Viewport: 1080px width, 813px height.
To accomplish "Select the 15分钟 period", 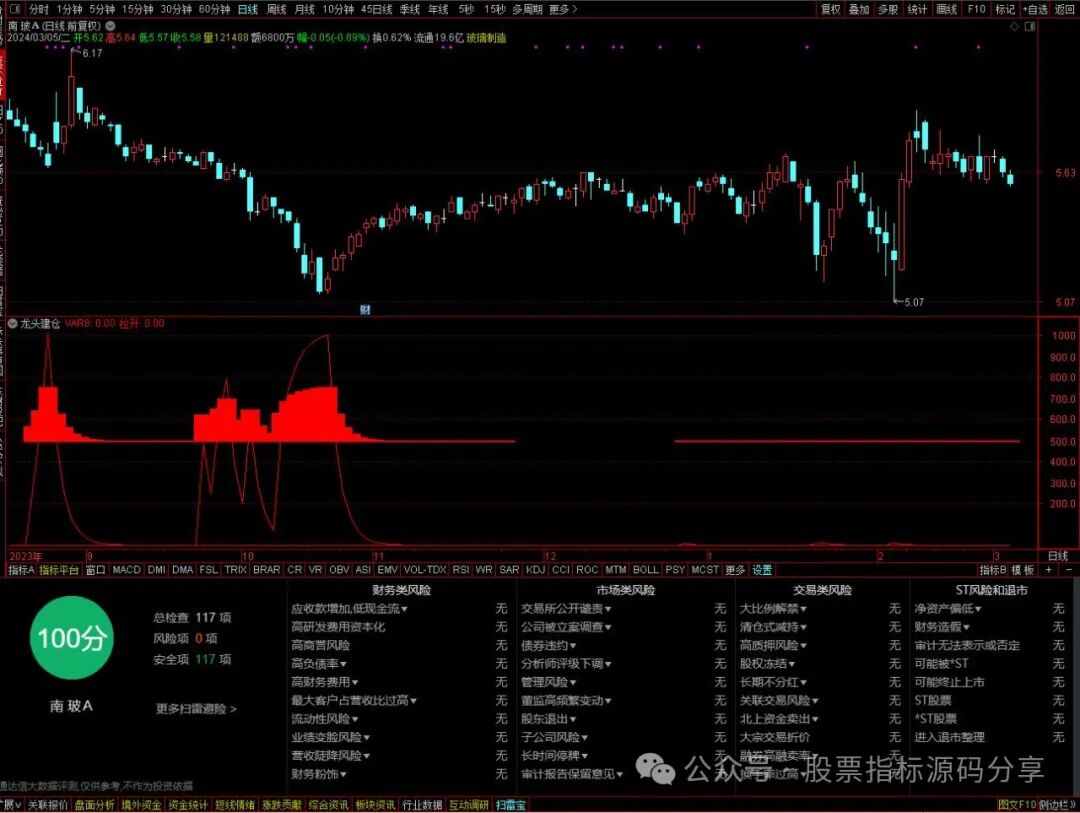I will click(137, 9).
